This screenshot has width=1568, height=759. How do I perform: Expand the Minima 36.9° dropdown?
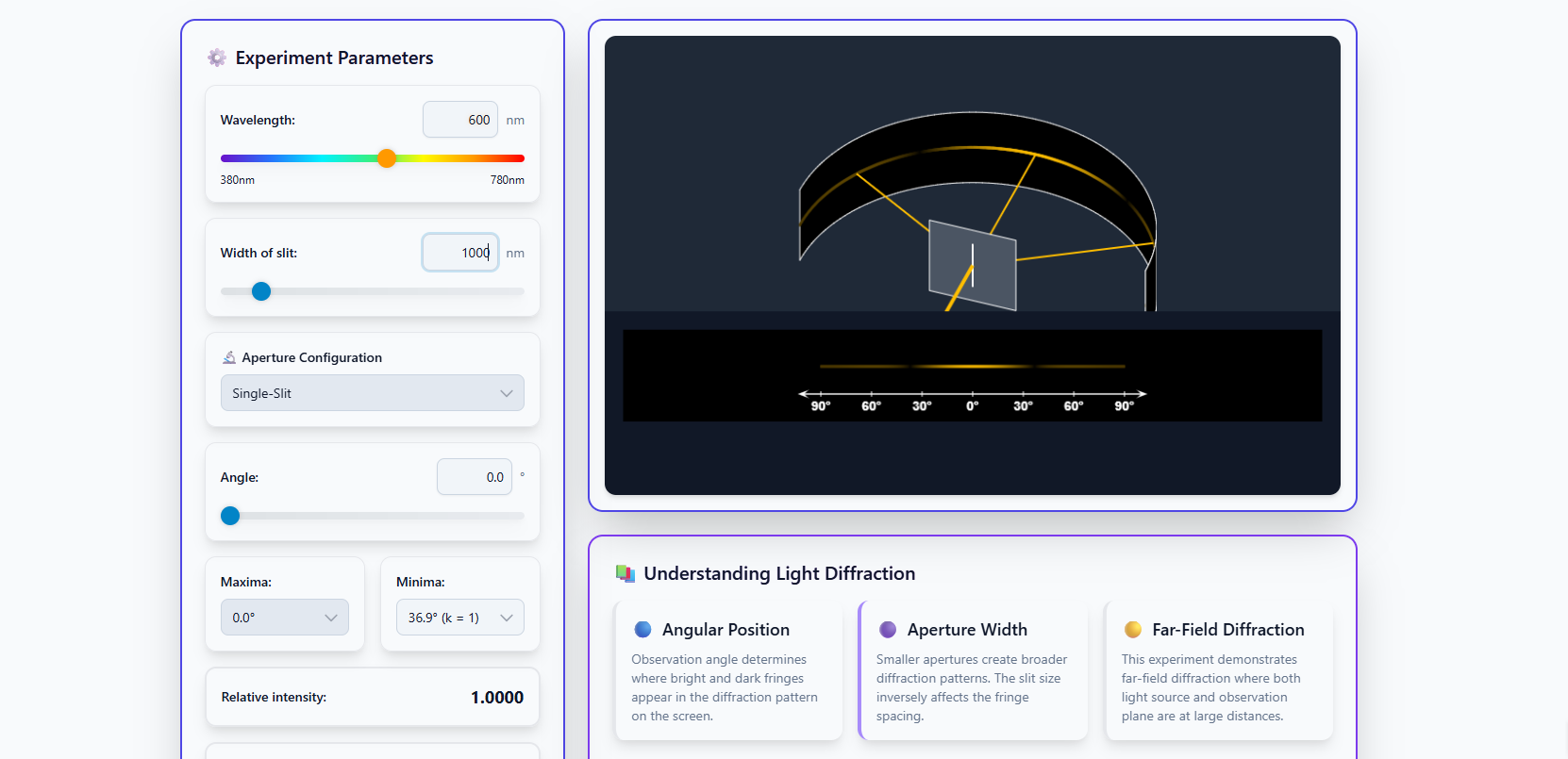pos(459,618)
